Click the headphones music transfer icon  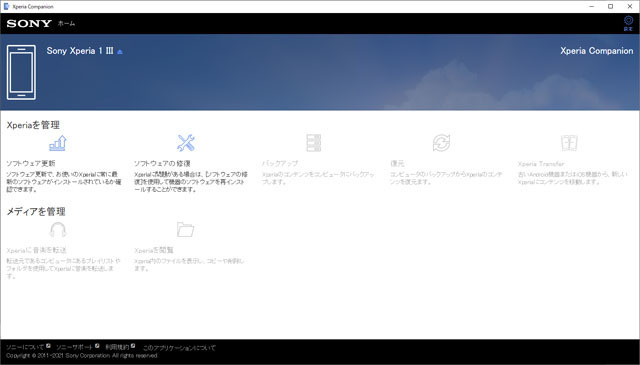58,230
